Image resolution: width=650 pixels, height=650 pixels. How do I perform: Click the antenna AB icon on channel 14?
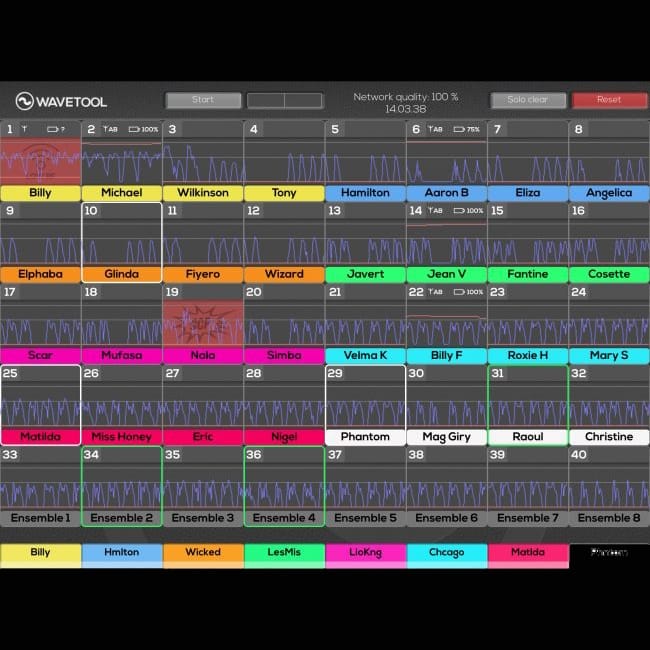435,210
